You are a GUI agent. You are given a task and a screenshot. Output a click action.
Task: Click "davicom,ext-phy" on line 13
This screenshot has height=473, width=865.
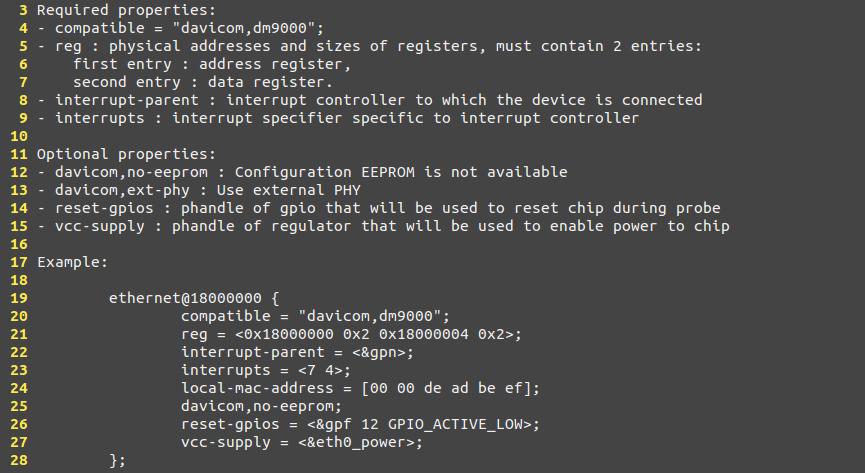tap(122, 190)
